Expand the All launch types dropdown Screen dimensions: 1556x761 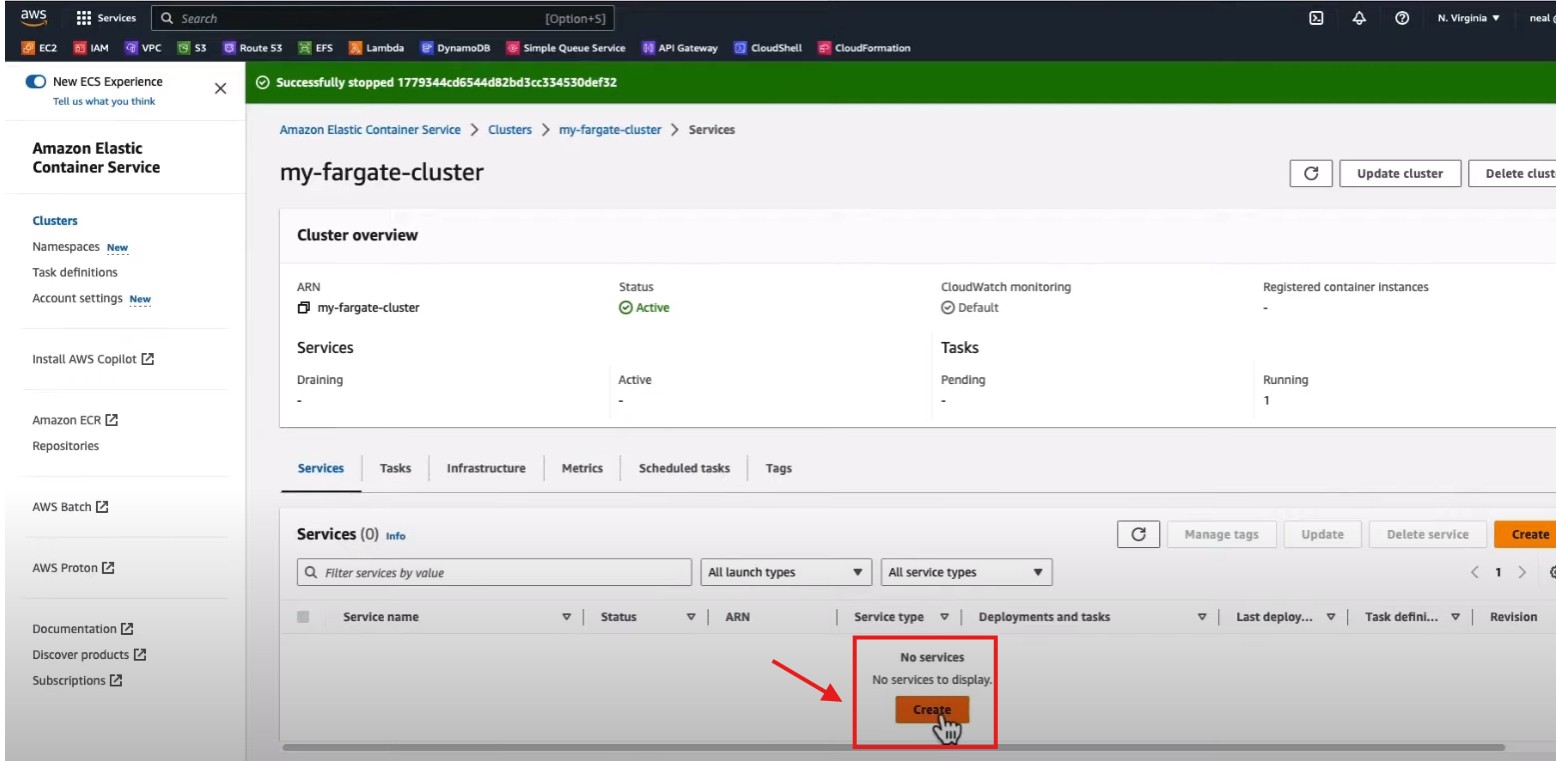click(x=785, y=572)
